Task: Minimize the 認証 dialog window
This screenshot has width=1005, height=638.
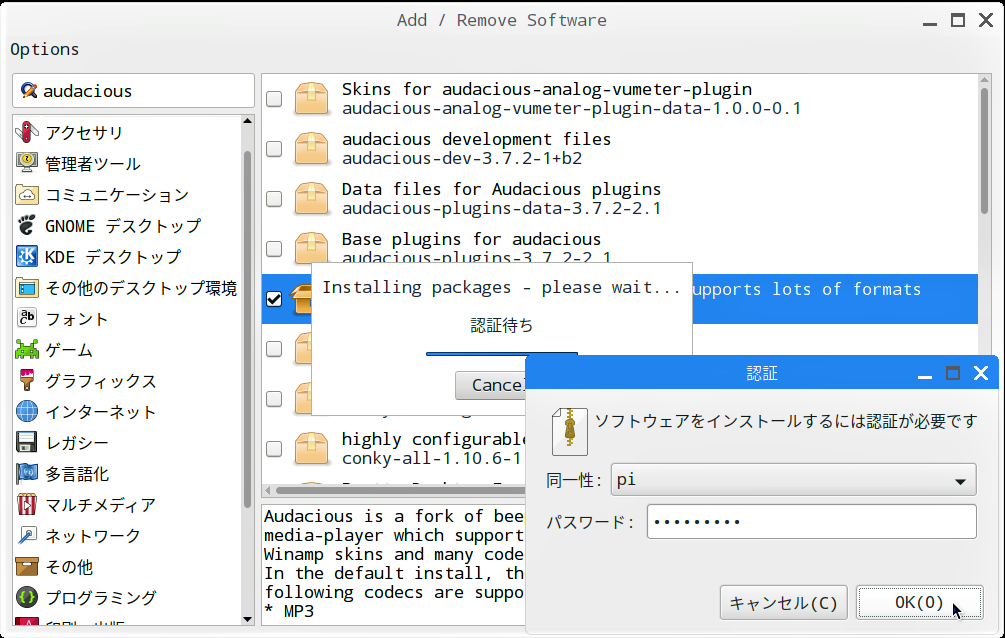Action: click(924, 375)
